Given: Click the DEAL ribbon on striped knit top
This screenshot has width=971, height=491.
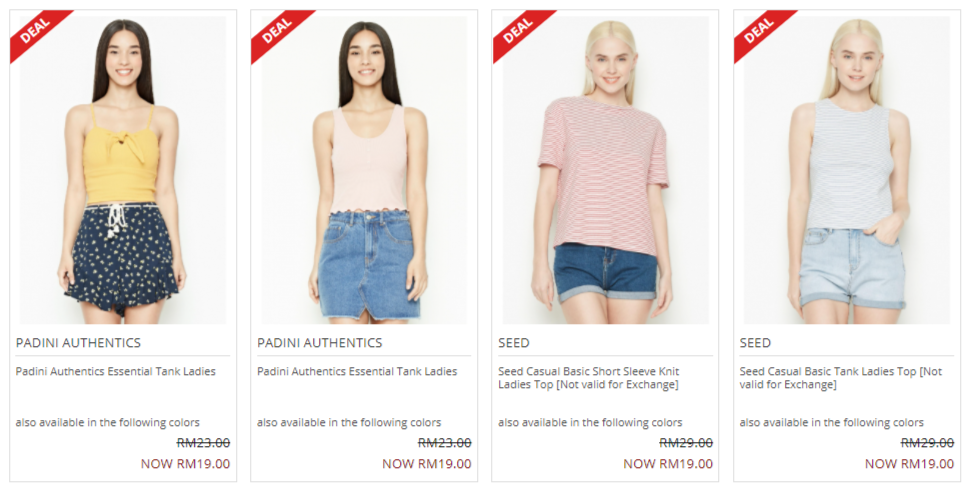Looking at the screenshot, I should pyautogui.click(x=517, y=30).
